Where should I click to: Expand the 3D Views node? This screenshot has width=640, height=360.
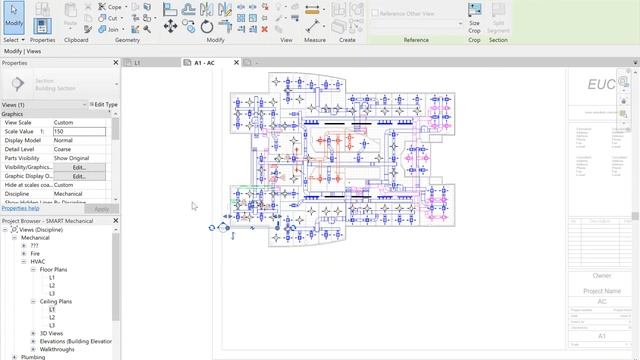coord(33,333)
